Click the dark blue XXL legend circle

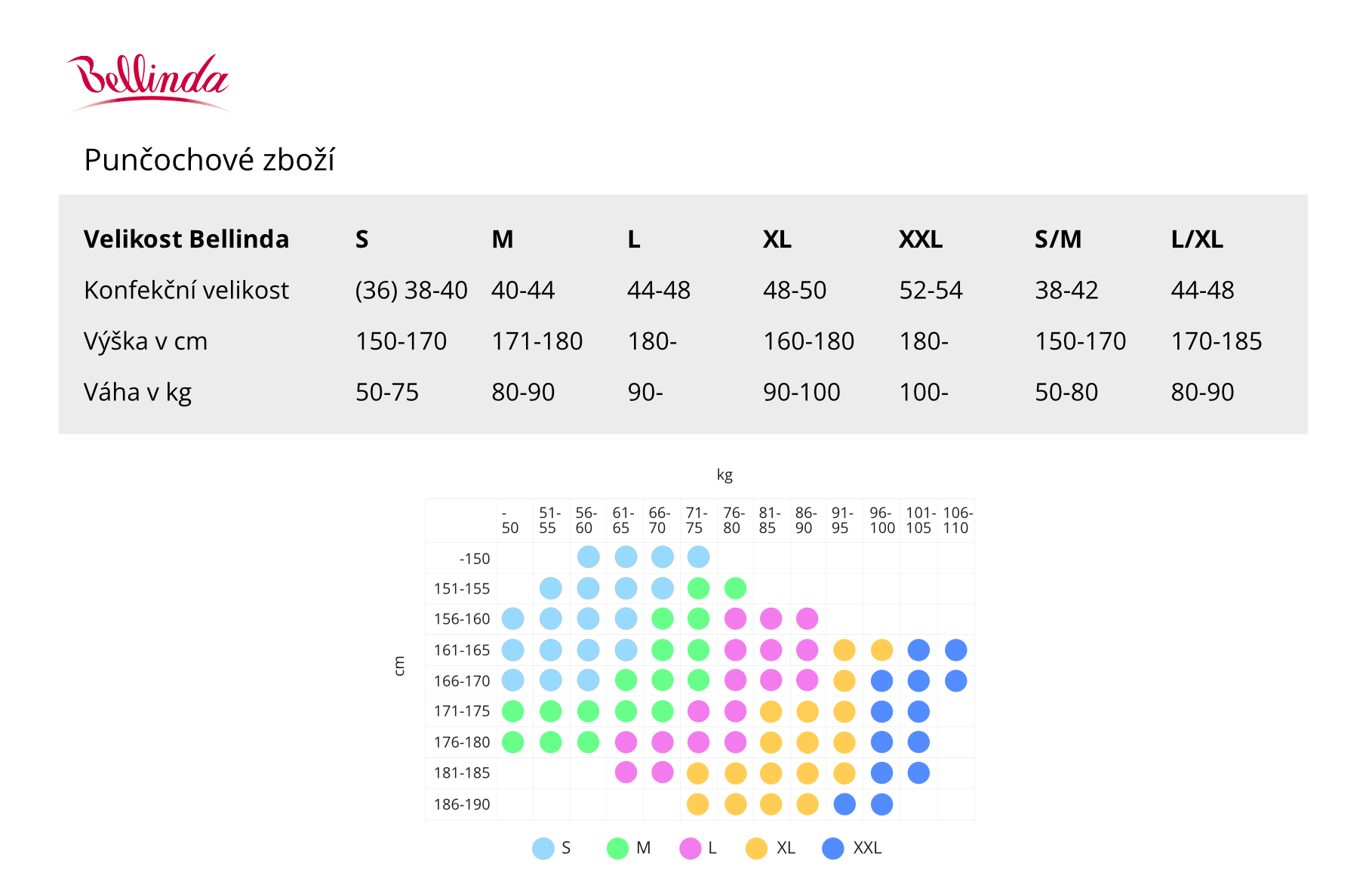[x=833, y=848]
